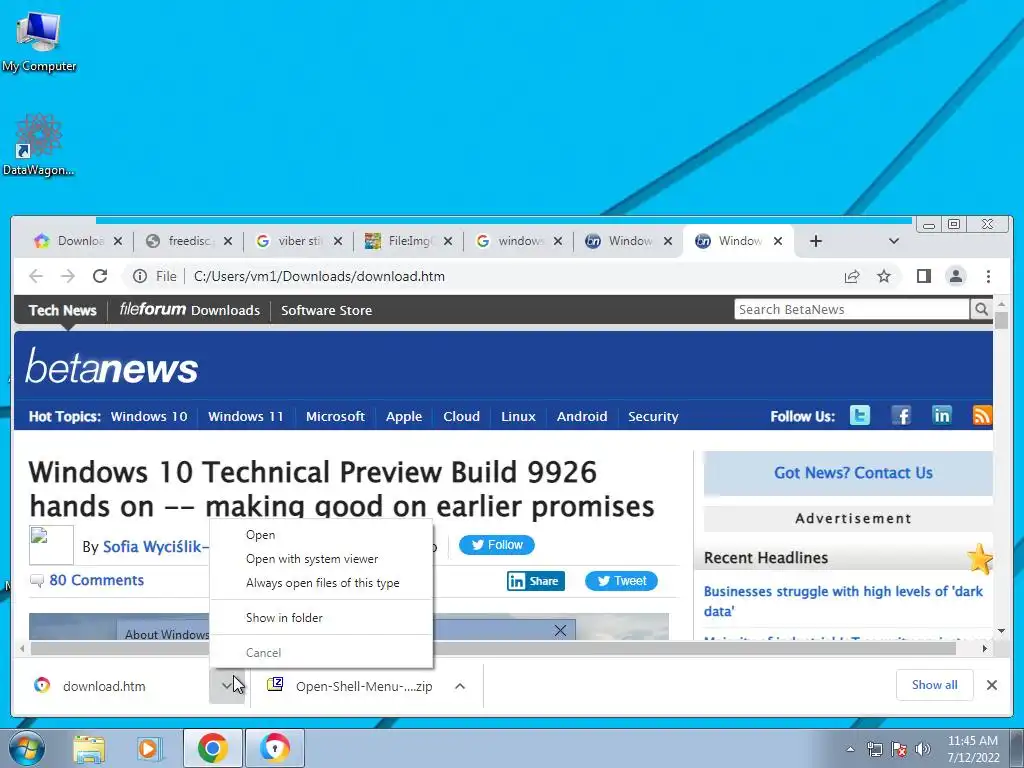Image resolution: width=1024 pixels, height=768 pixels.
Task: Open BetaNews LinkedIn icon
Action: (942, 415)
